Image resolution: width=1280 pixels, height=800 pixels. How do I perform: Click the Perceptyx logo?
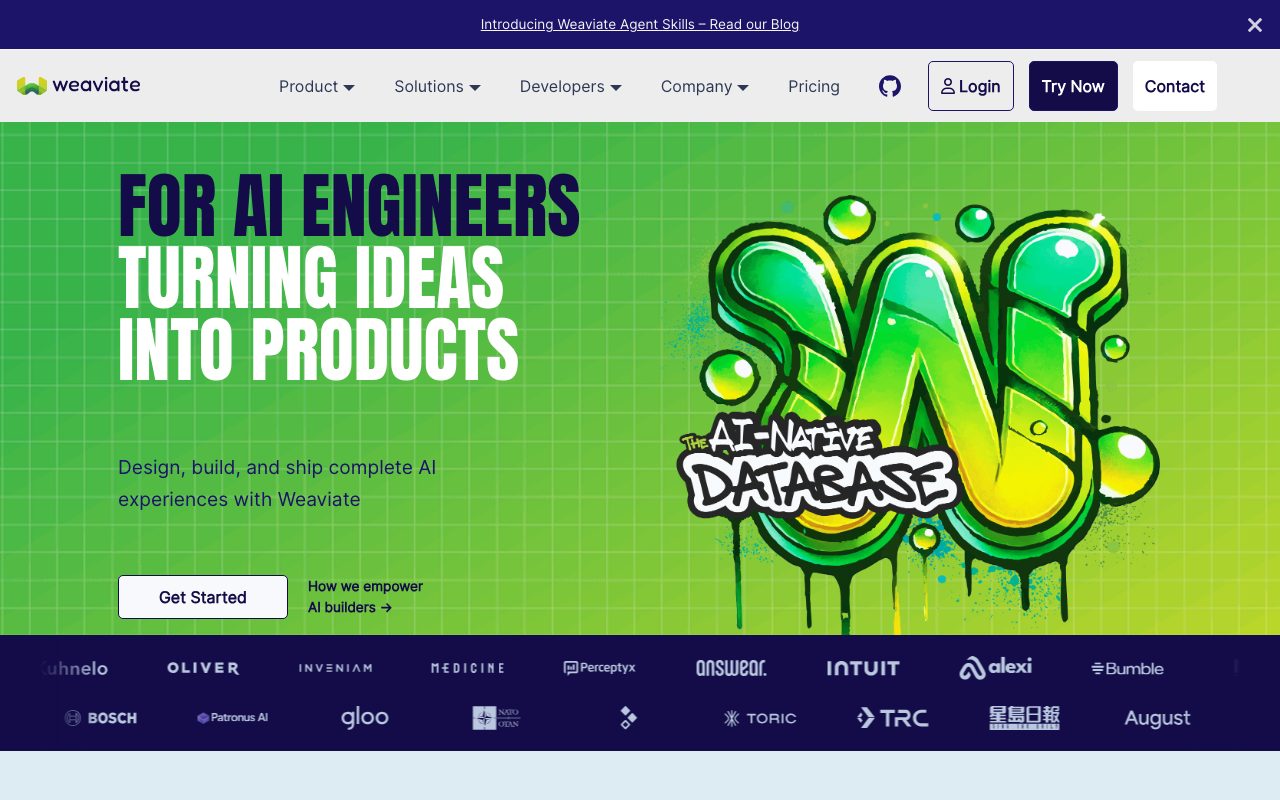pyautogui.click(x=599, y=667)
